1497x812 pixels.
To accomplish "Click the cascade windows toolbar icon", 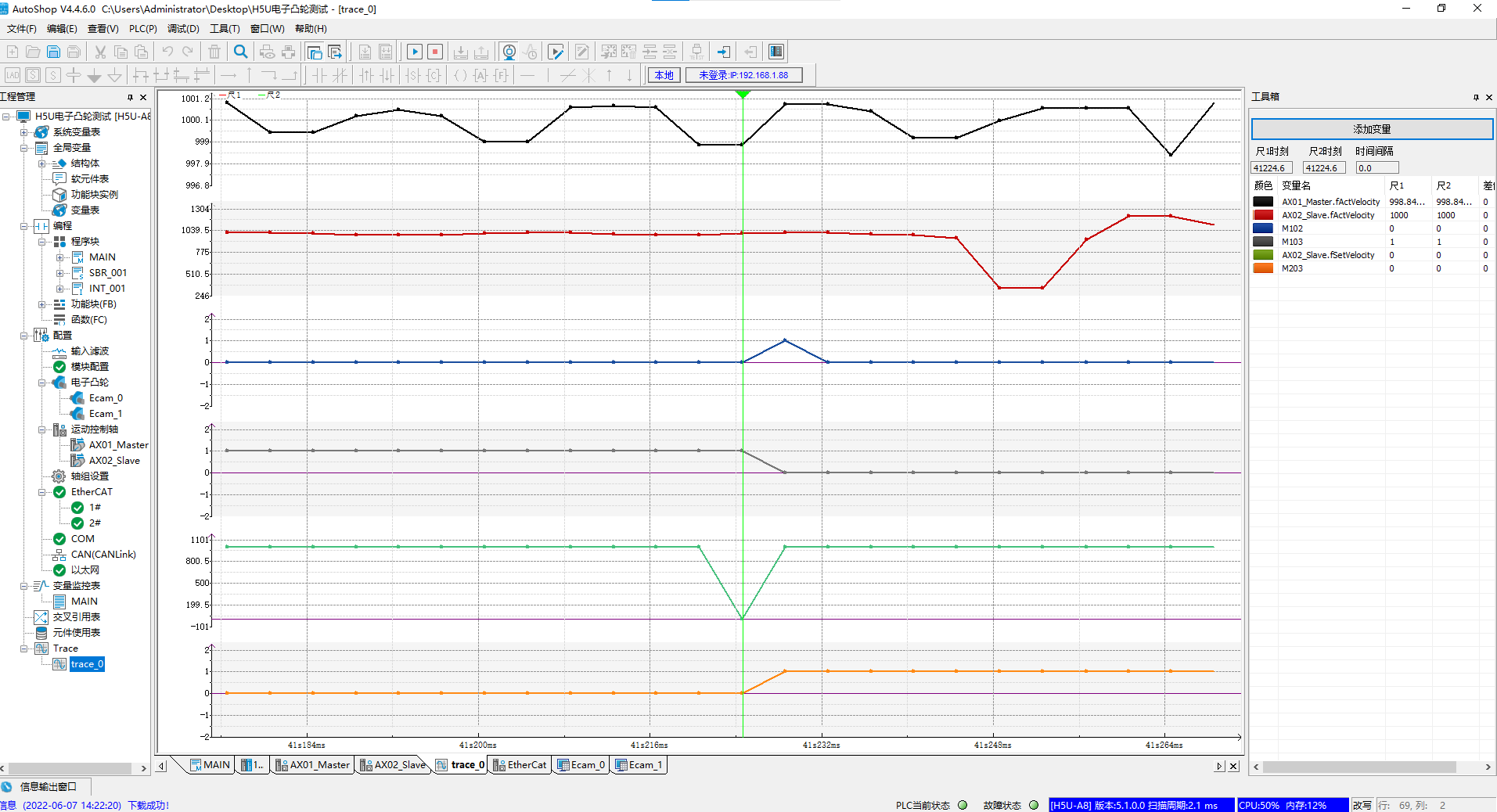I will pyautogui.click(x=315, y=52).
